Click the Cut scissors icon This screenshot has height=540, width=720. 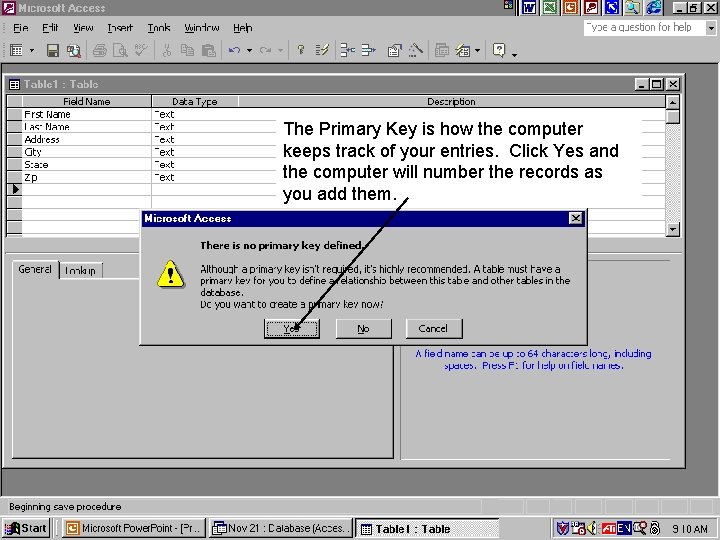point(167,50)
